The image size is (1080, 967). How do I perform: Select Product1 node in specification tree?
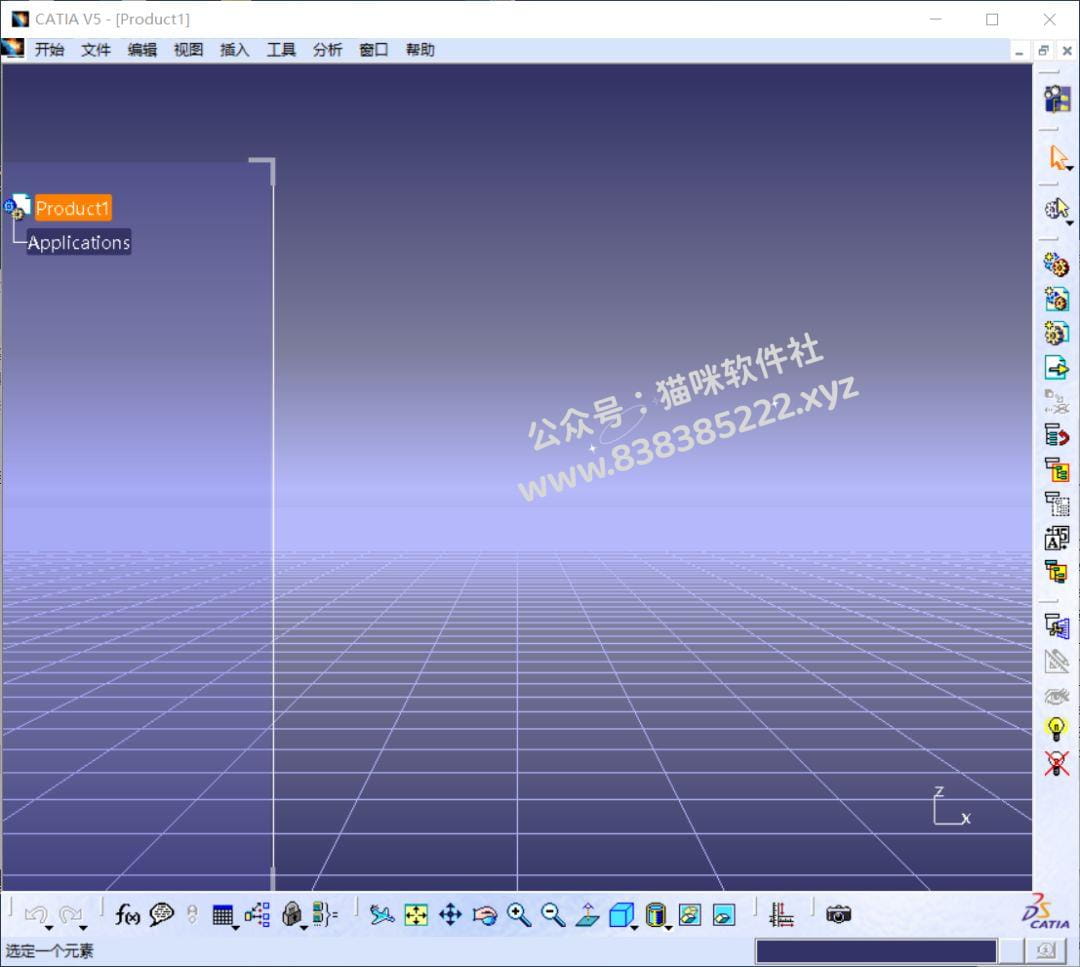coord(72,208)
